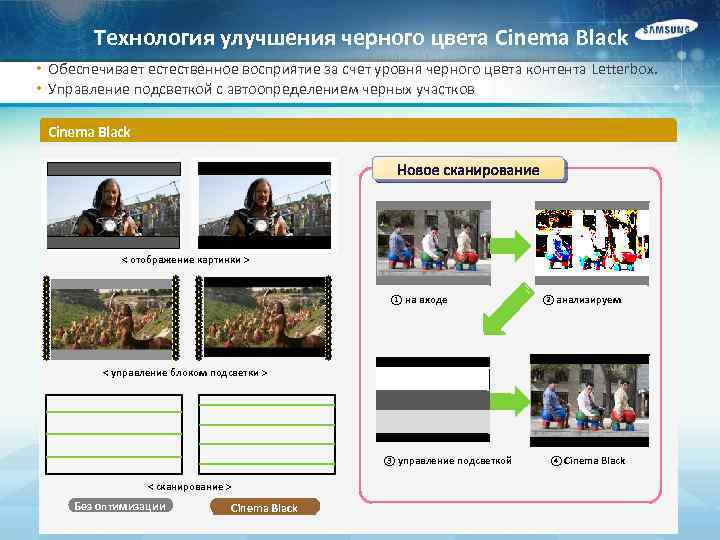The image size is (720, 540).
Task: Click the gray 'Без оптимизации' button
Action: [x=120, y=506]
